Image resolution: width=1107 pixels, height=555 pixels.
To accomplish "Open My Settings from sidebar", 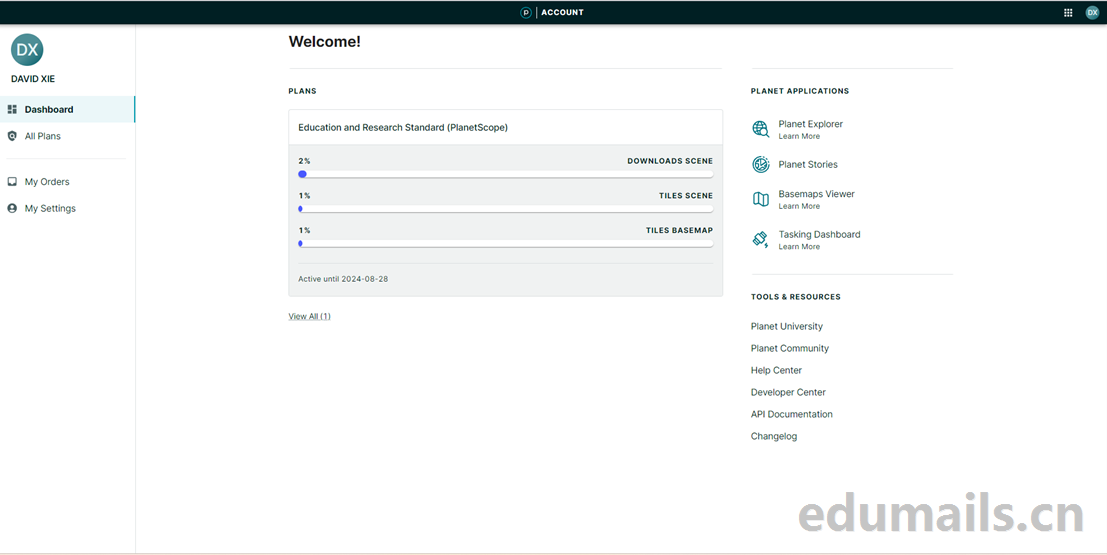I will click(x=50, y=209).
